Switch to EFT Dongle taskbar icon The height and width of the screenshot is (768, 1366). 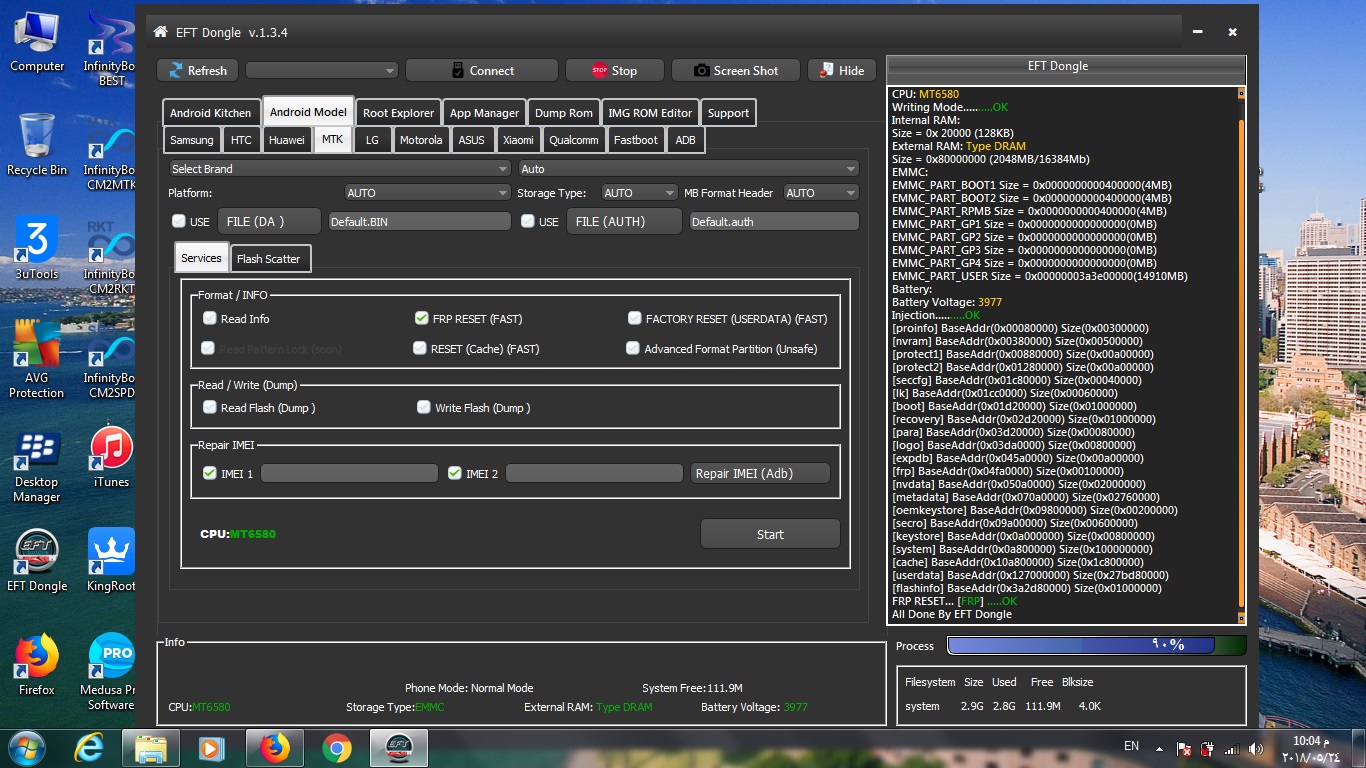[x=399, y=747]
